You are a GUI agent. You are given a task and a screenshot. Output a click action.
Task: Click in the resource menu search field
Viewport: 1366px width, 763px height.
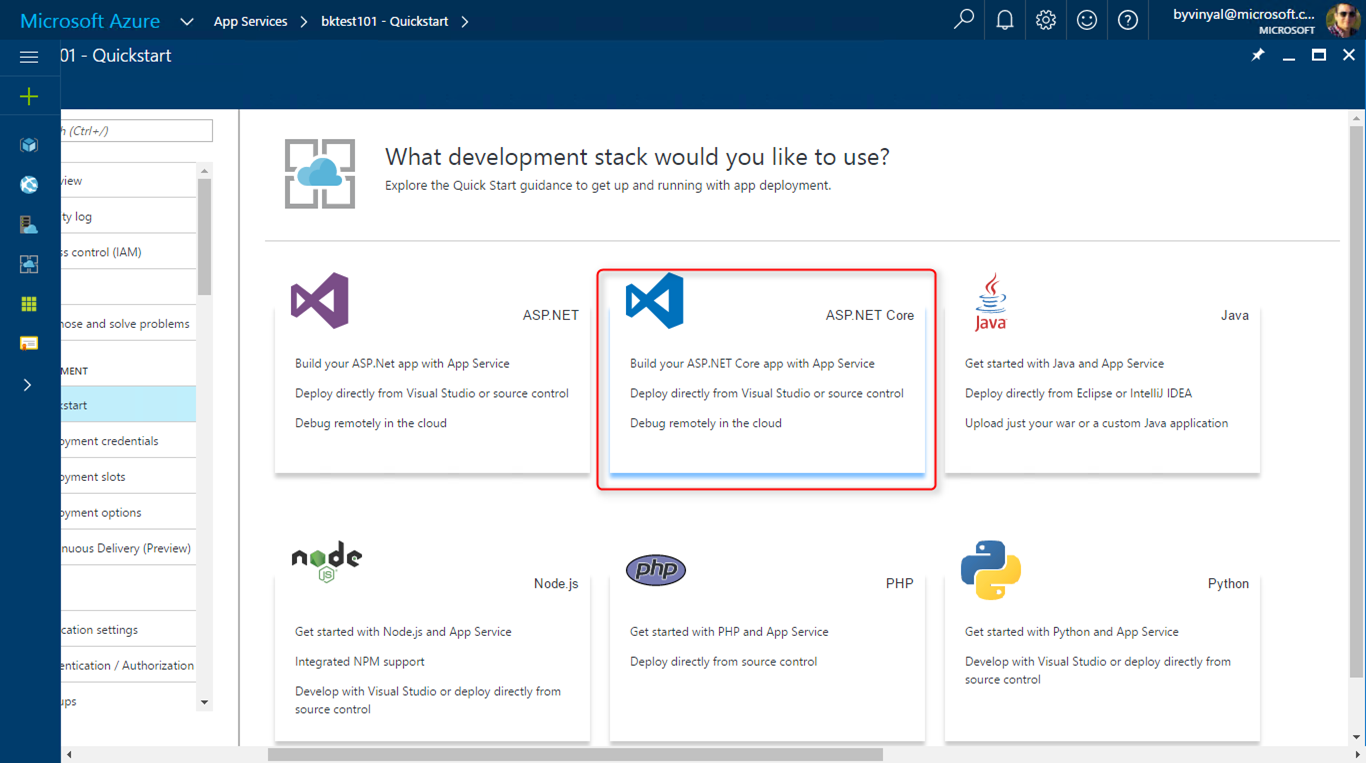point(137,131)
